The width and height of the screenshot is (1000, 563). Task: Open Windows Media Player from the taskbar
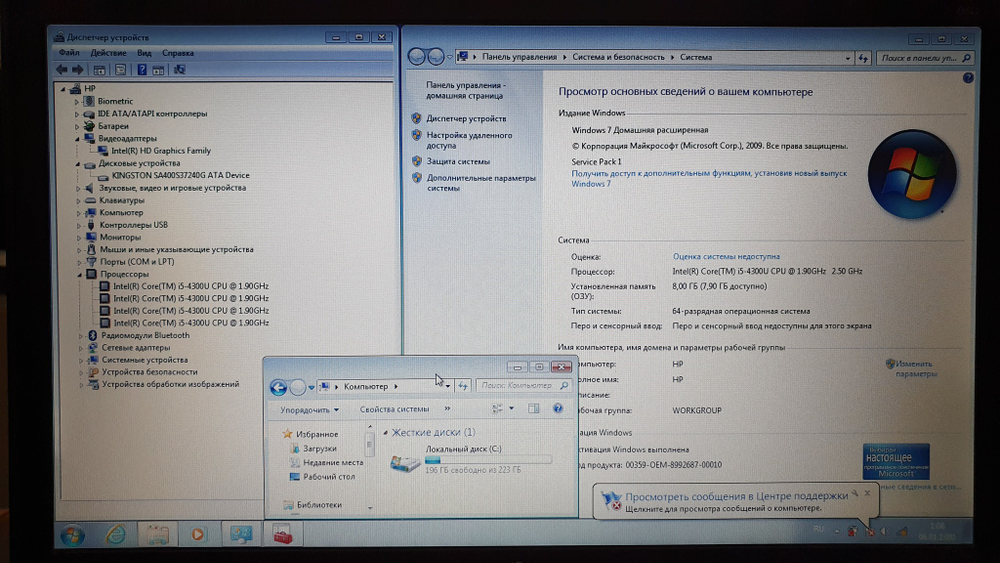tap(198, 534)
